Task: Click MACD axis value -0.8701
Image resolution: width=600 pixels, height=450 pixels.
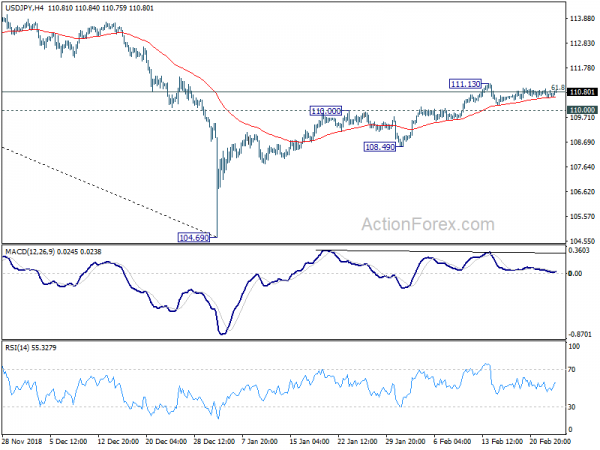Action: [x=580, y=334]
